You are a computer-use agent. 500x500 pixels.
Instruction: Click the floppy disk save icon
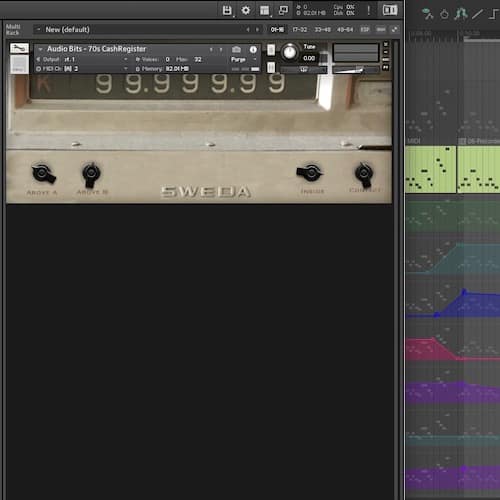click(227, 11)
